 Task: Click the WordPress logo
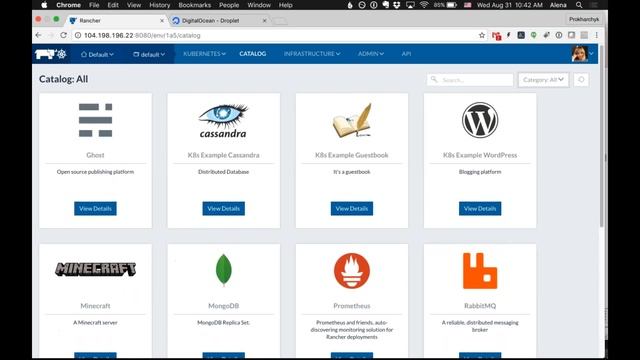[480, 120]
